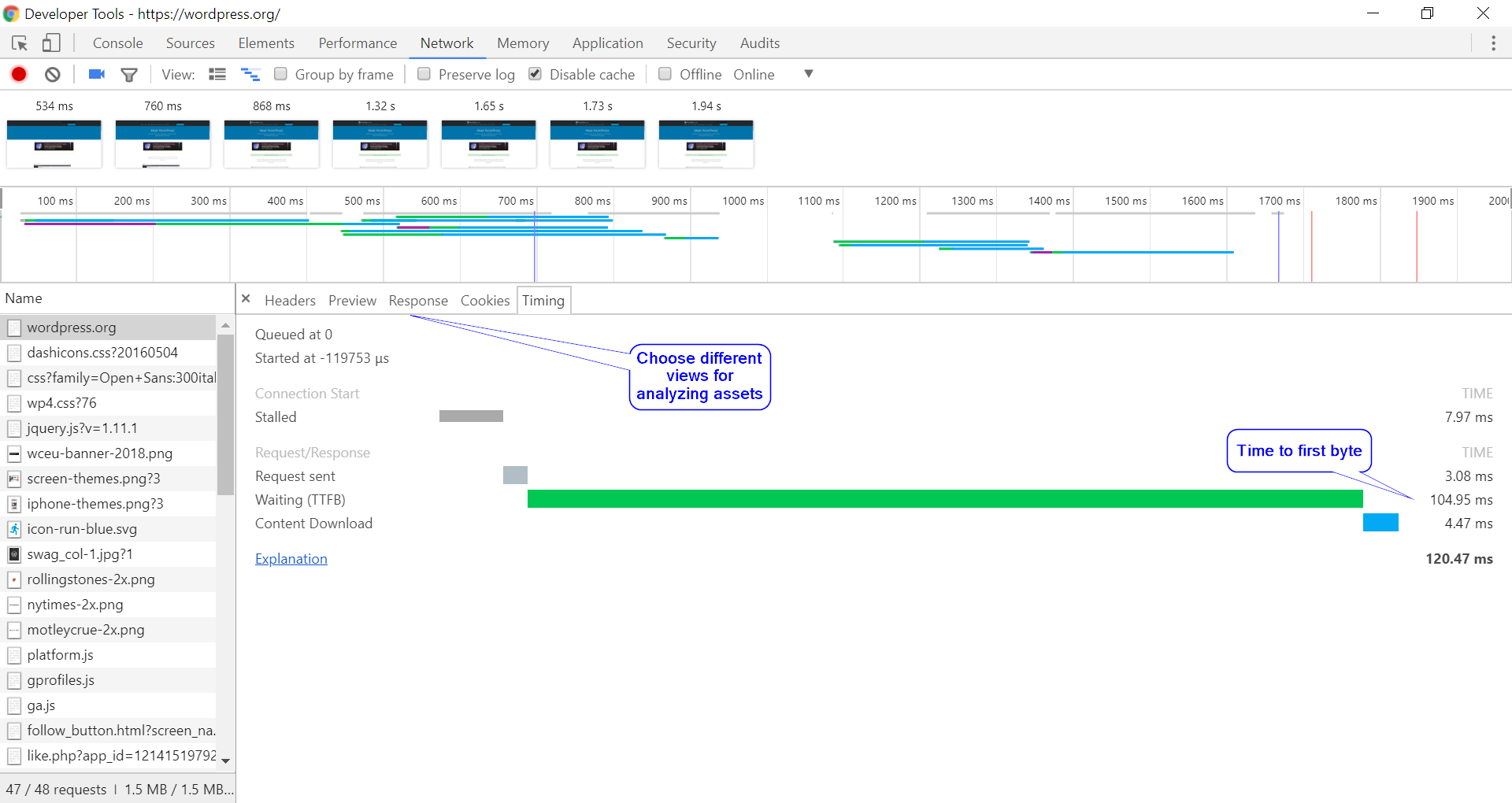
Task: Click the 1.32 s screenshot thumbnail
Action: click(x=380, y=144)
